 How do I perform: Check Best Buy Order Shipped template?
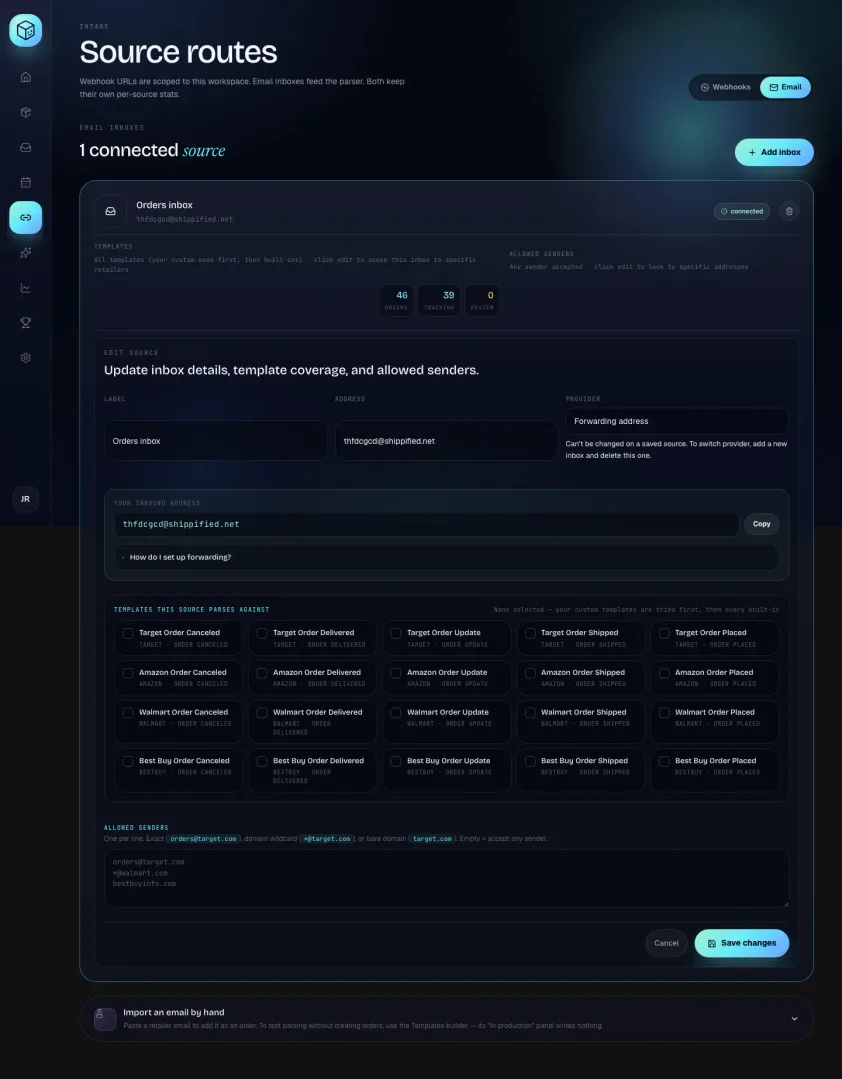[x=530, y=761]
